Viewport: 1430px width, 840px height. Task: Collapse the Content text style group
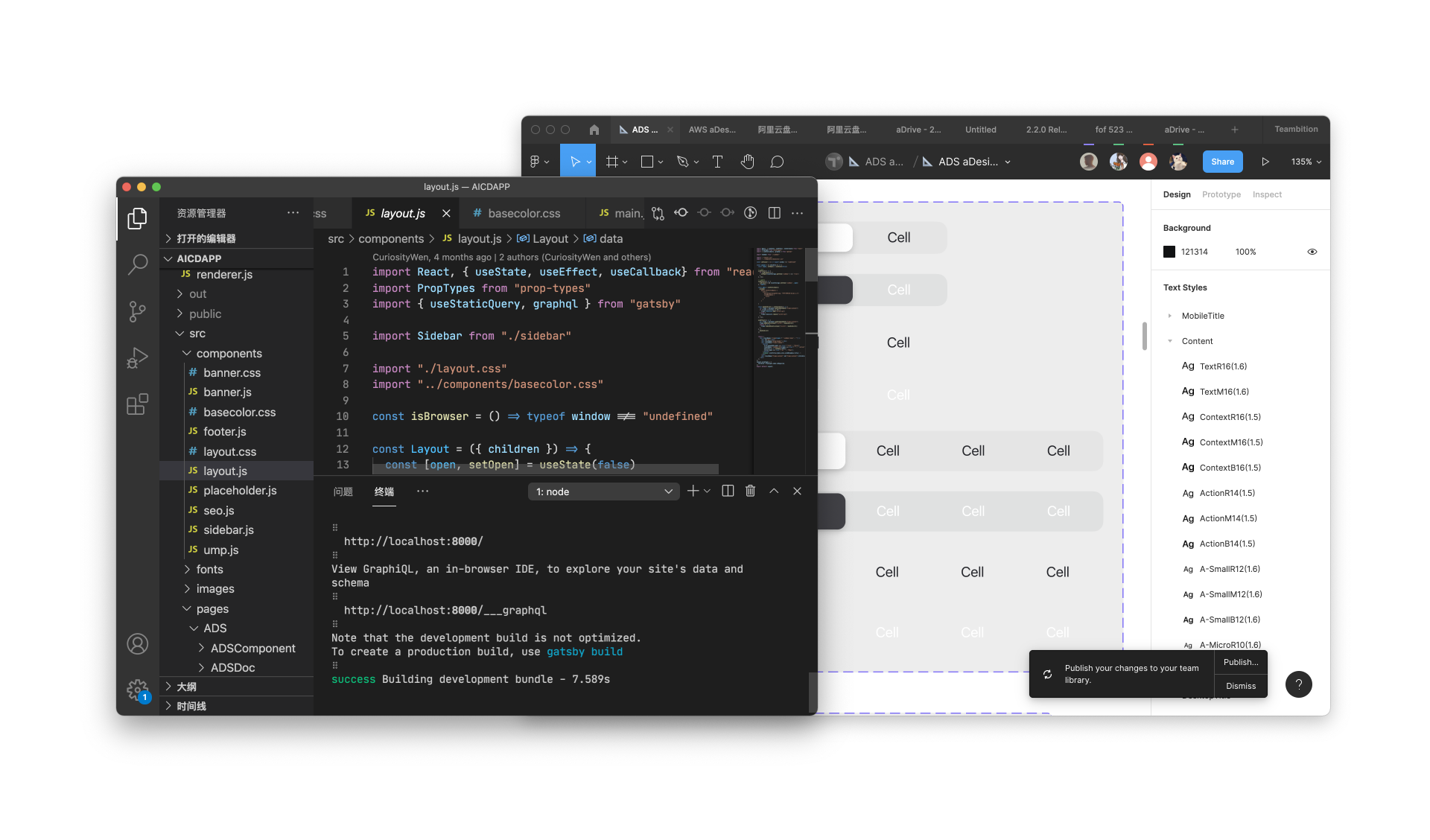(1170, 341)
